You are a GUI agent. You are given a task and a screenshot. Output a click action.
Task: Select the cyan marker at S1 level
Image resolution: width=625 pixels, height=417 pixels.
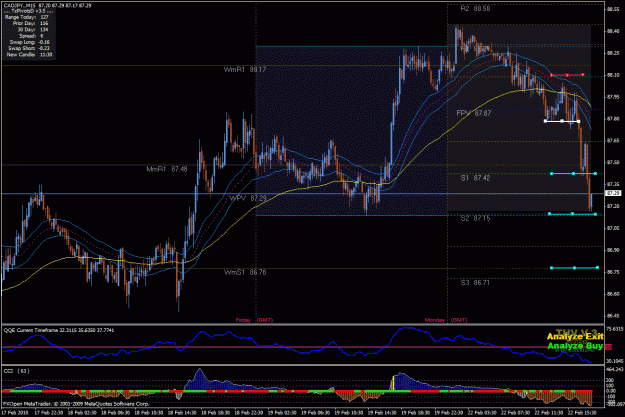pyautogui.click(x=573, y=173)
